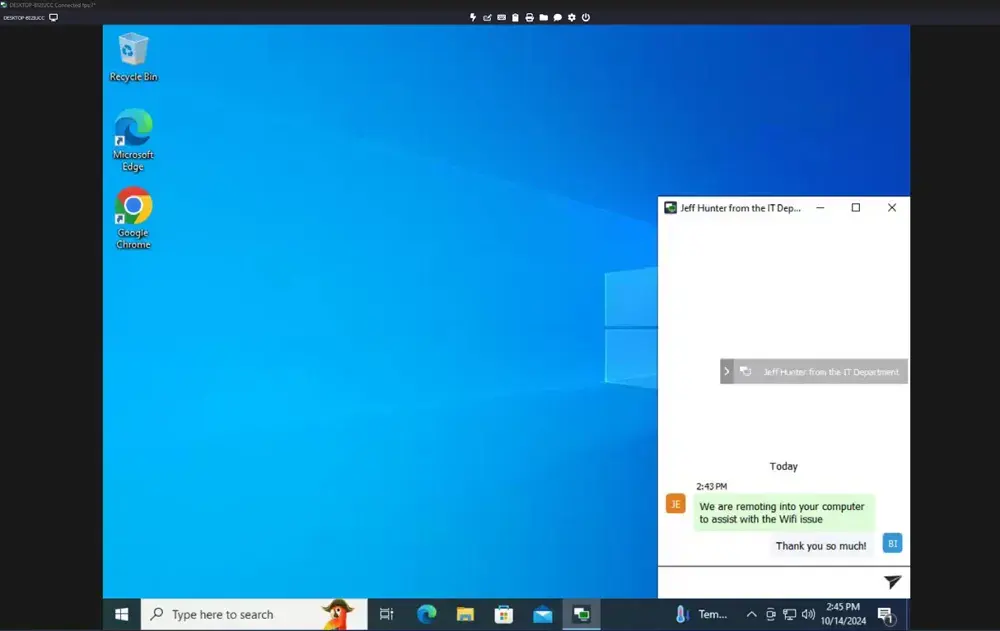Open Task View on the taskbar
The width and height of the screenshot is (1000, 631).
click(386, 614)
